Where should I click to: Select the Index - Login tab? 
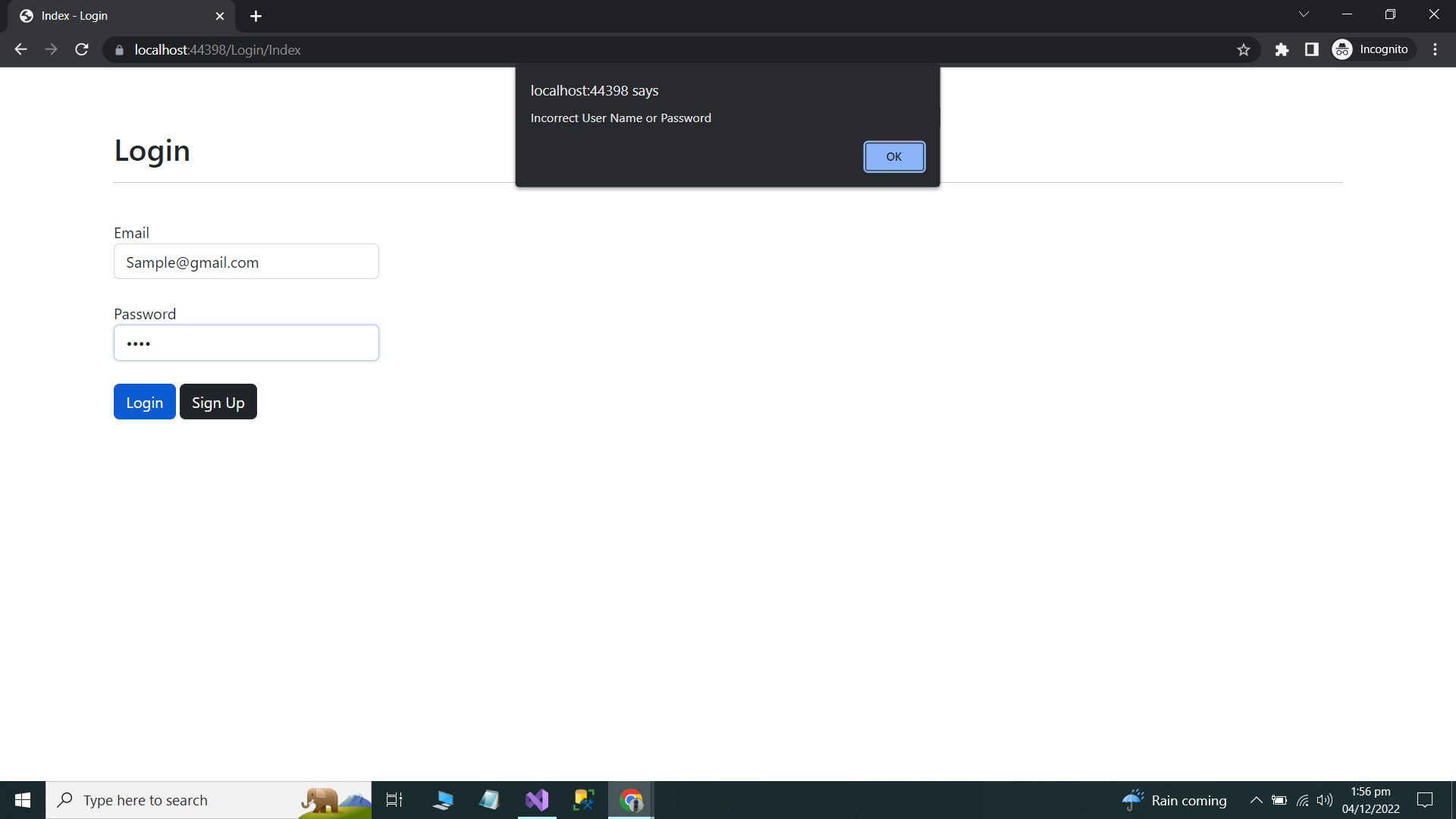point(106,15)
